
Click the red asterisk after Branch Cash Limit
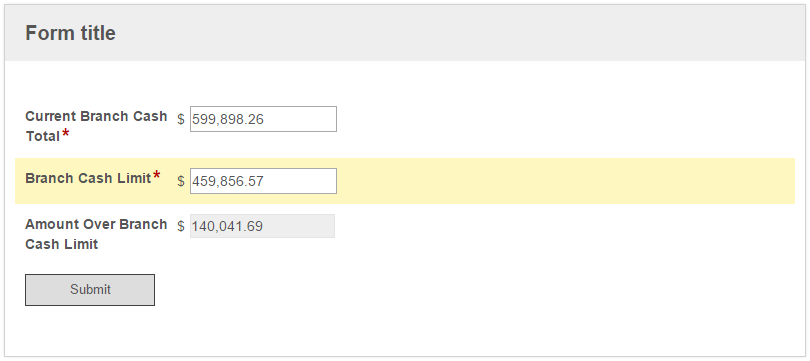click(x=157, y=176)
